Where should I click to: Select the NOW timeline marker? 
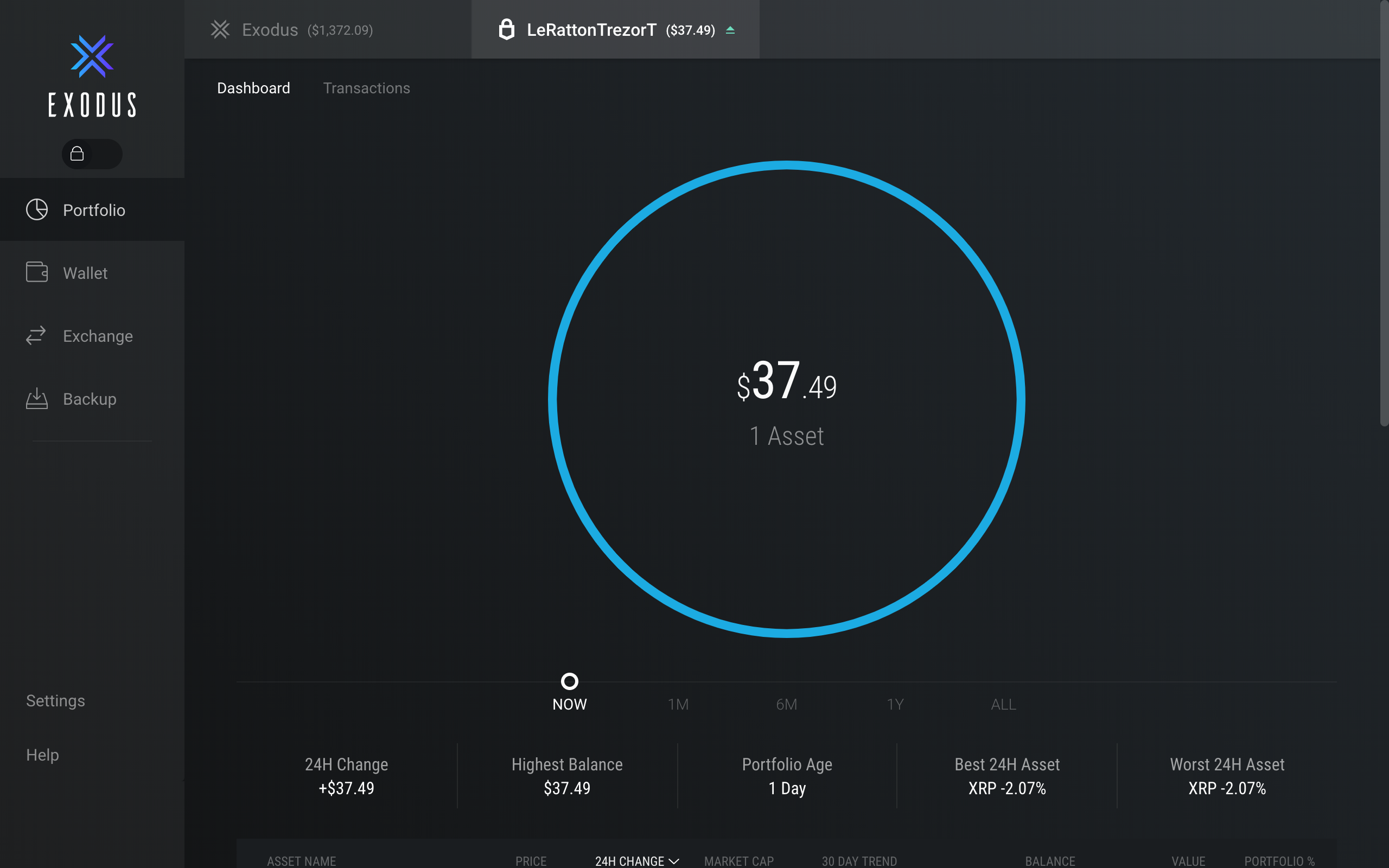pos(569,681)
